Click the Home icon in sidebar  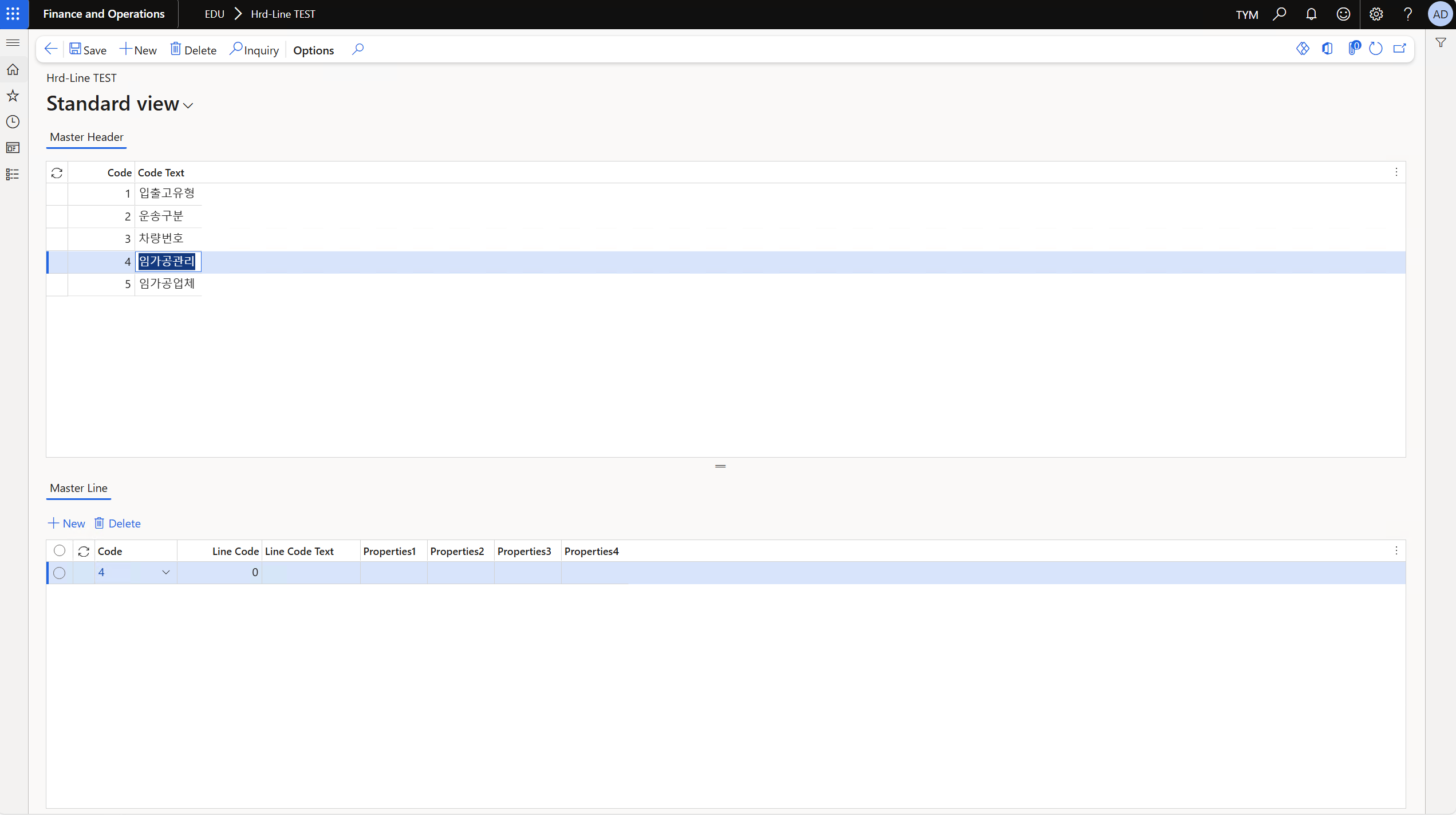(13, 70)
